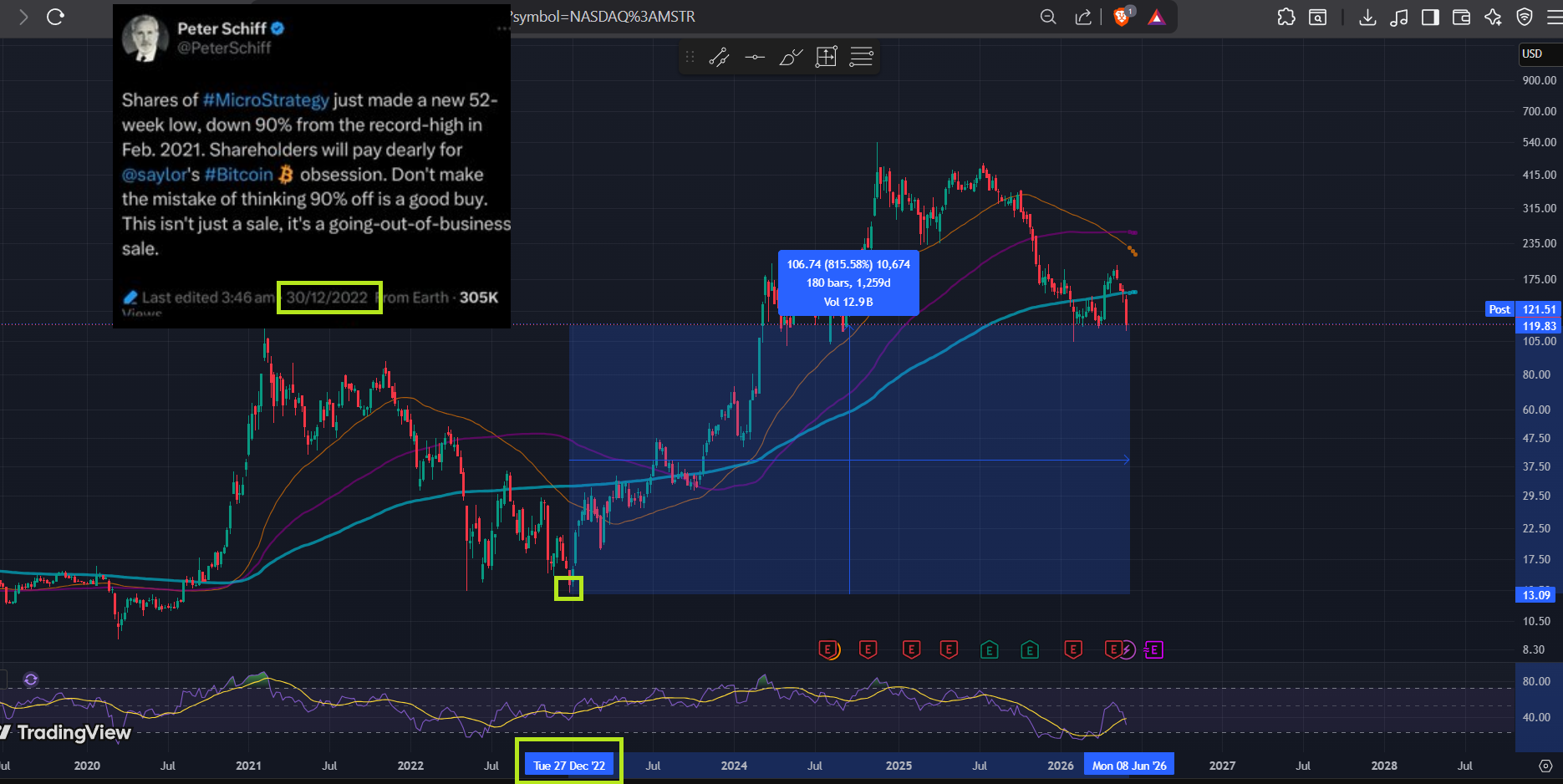Click the round indicator icon in RSI pane
The image size is (1563, 784).
click(x=31, y=680)
